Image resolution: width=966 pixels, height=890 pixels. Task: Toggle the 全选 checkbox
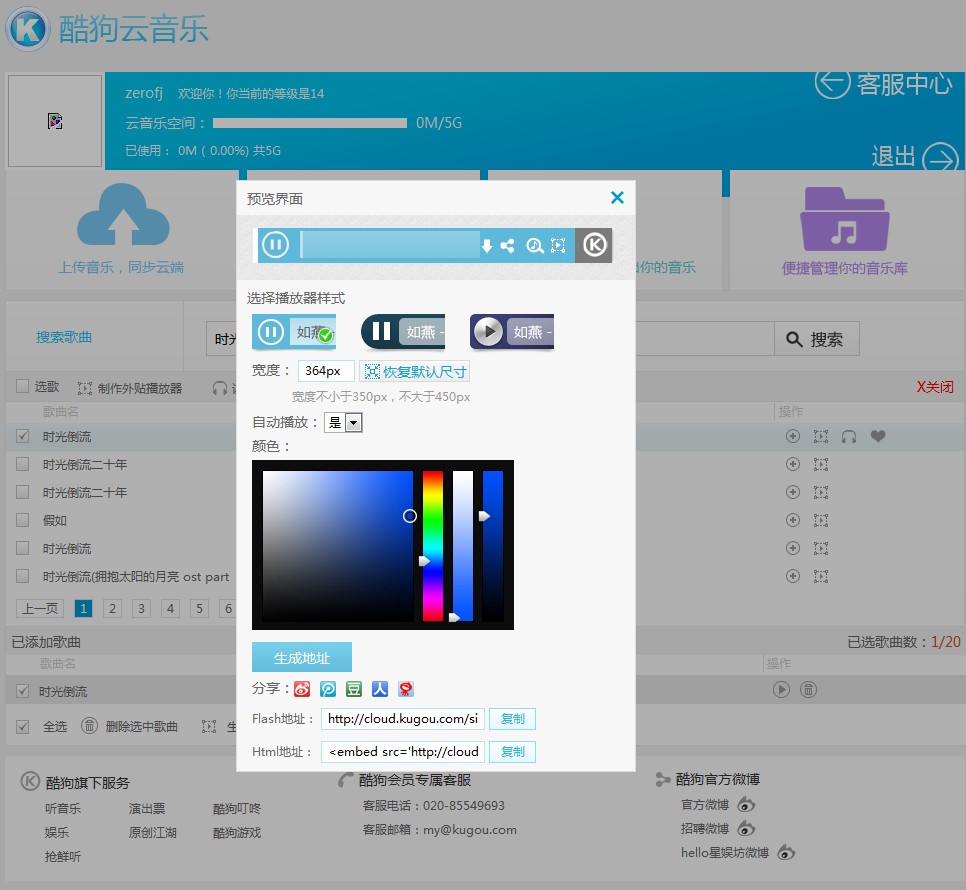[23, 727]
